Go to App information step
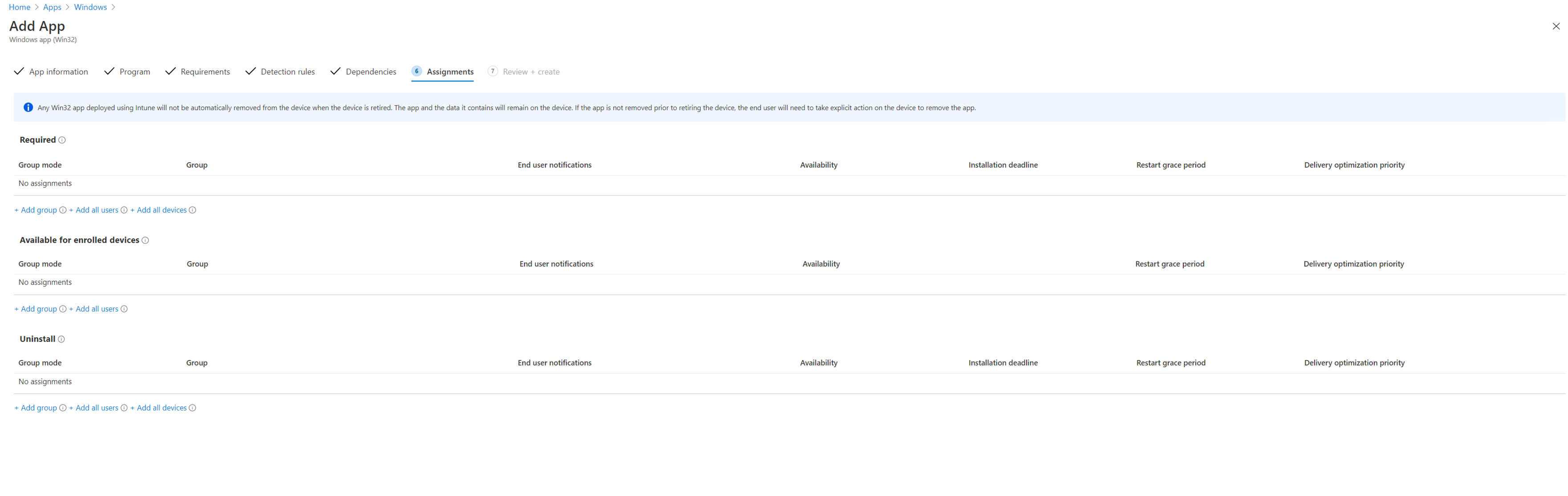Image resolution: width=1568 pixels, height=496 pixels. pos(51,72)
